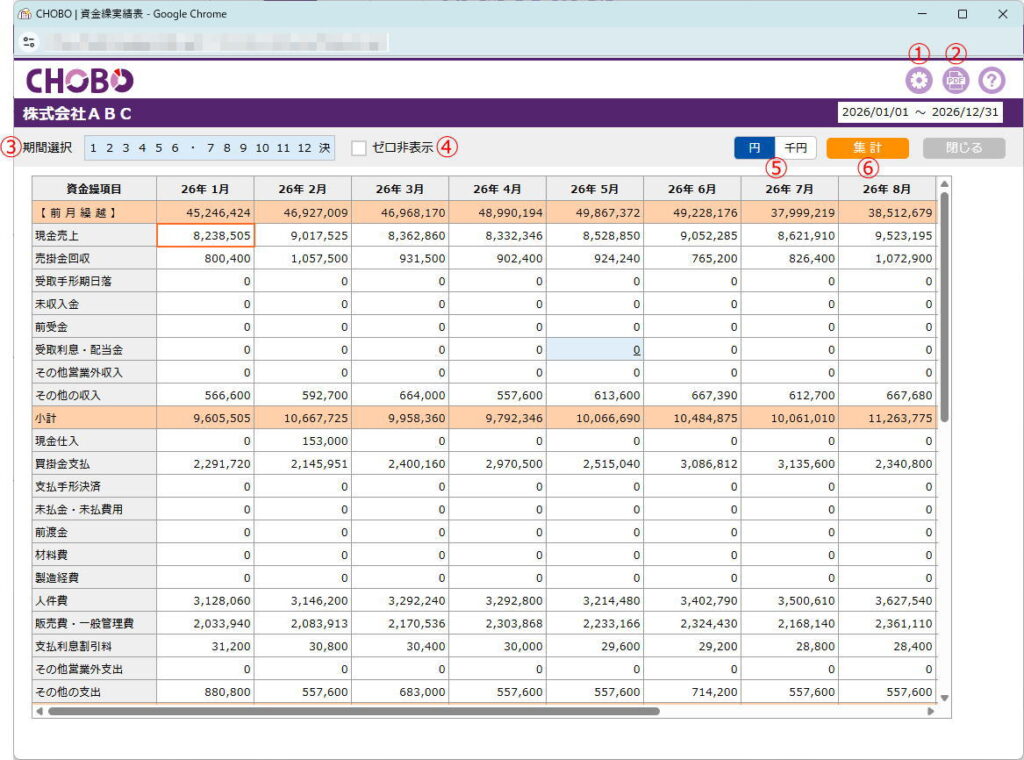
Task: Open the underlined 受取利息・配当金 May value
Action: [x=636, y=350]
